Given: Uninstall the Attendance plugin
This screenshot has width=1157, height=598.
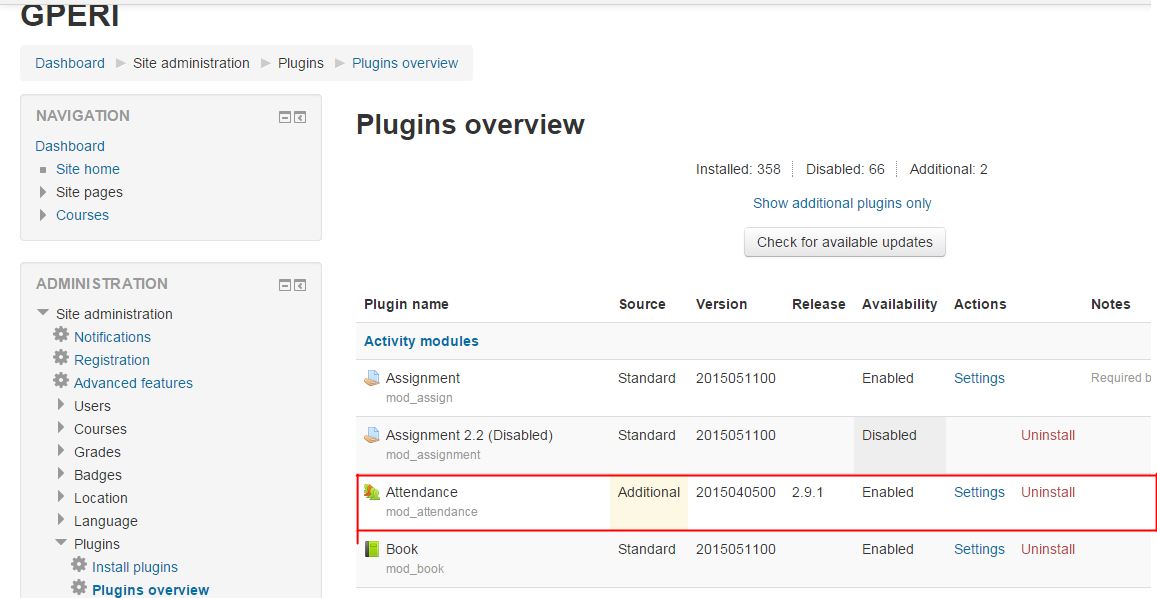Looking at the screenshot, I should [x=1048, y=492].
